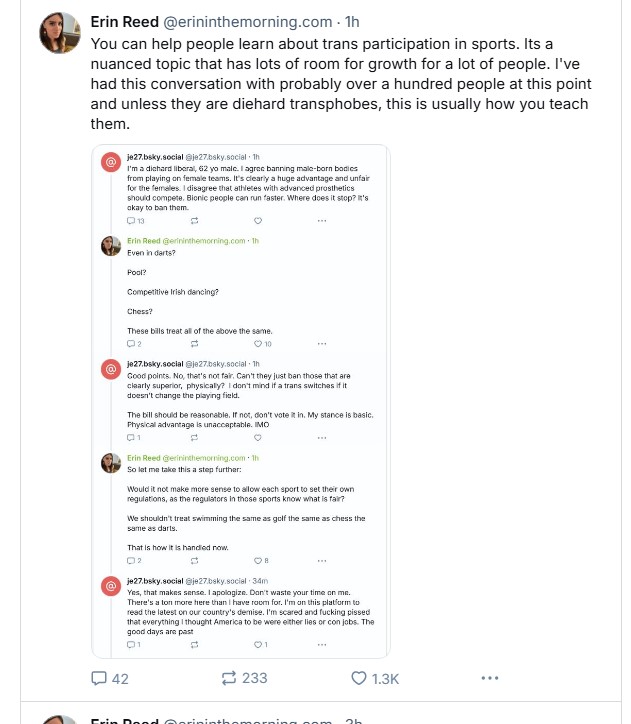Click Erin Reed's avatar beside "Even in darts?"
Screen dimensions: 631x724
112,246
